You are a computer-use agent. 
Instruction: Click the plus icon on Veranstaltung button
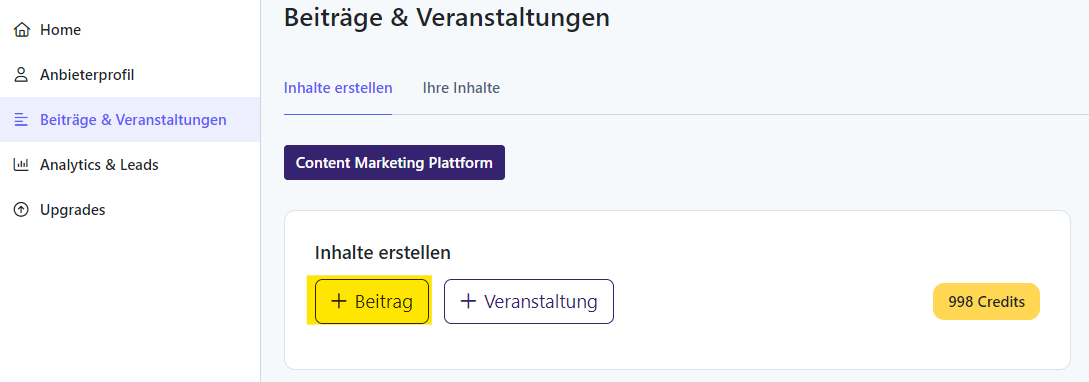pyautogui.click(x=468, y=301)
